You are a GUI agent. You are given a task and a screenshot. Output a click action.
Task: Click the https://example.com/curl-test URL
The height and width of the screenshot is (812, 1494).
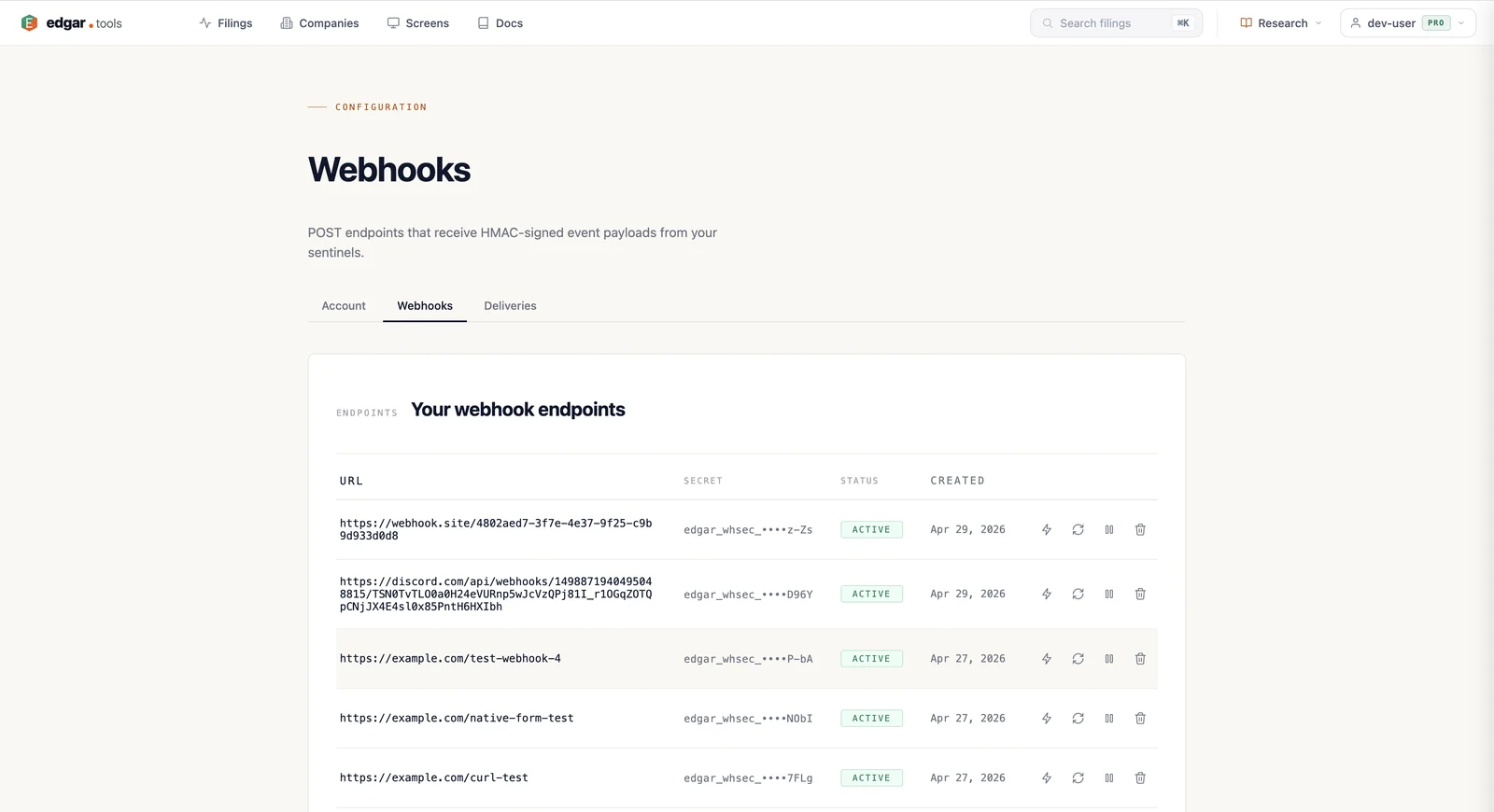[x=433, y=778]
